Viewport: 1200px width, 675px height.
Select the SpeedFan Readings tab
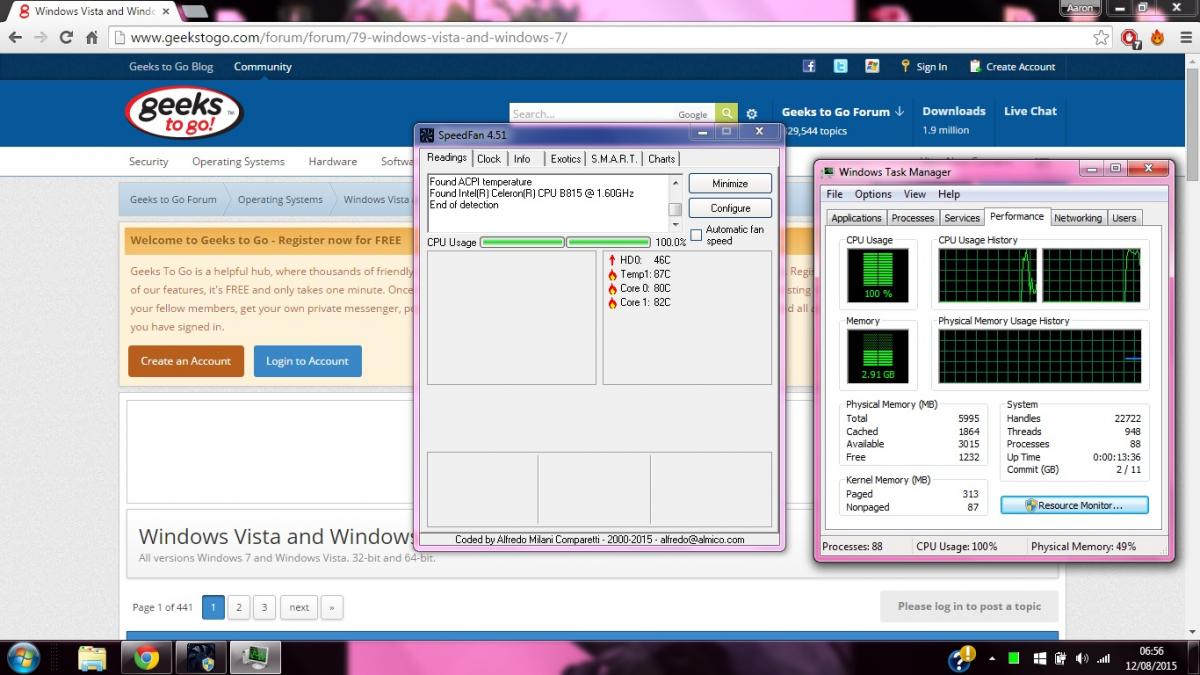[x=447, y=158]
